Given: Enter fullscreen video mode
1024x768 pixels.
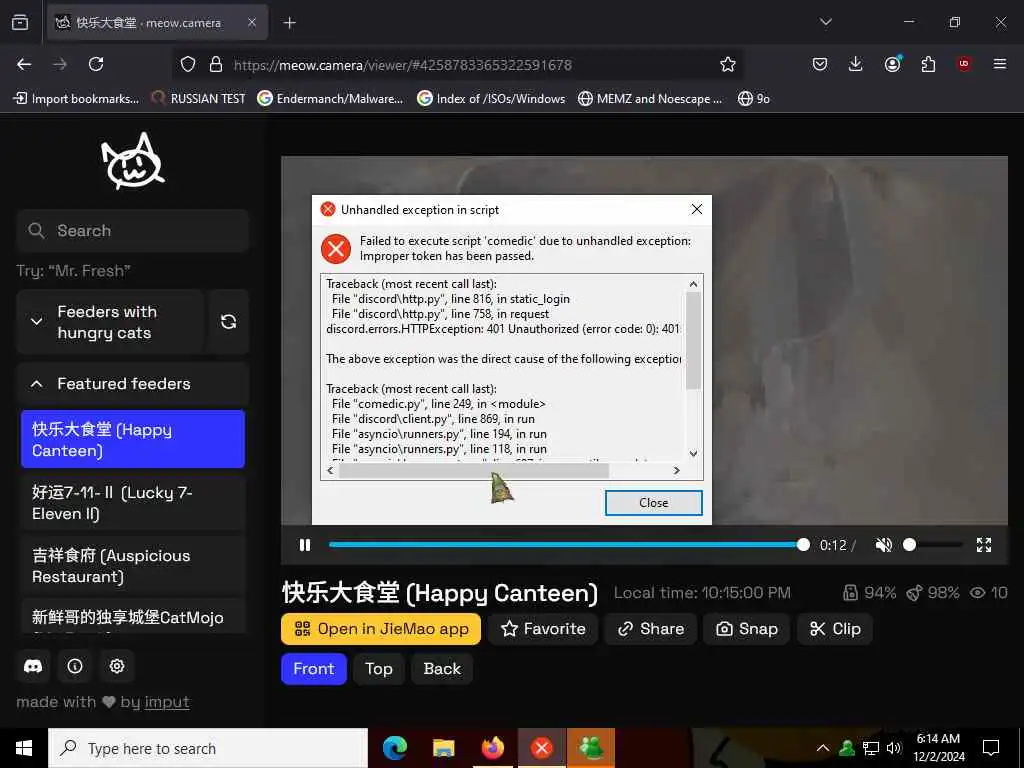Looking at the screenshot, I should click(984, 545).
